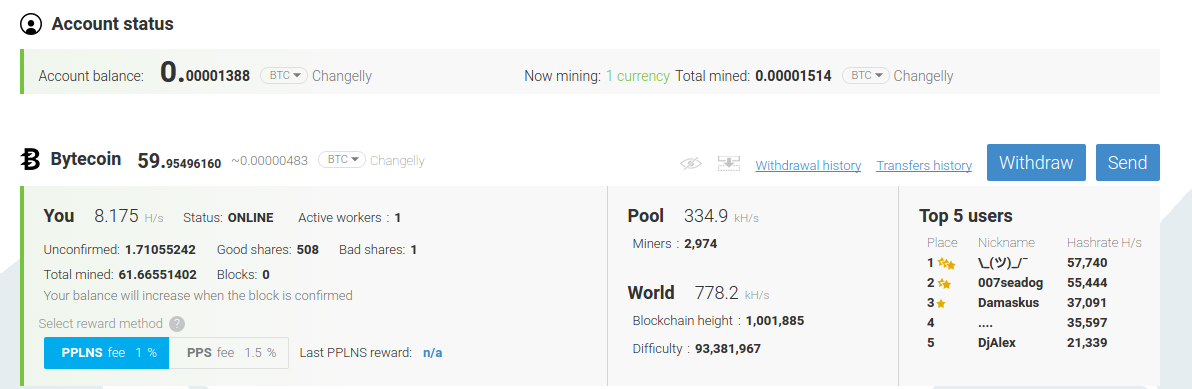Click hashrate 21,339 in top users
The width and height of the screenshot is (1192, 389).
pos(1087,343)
